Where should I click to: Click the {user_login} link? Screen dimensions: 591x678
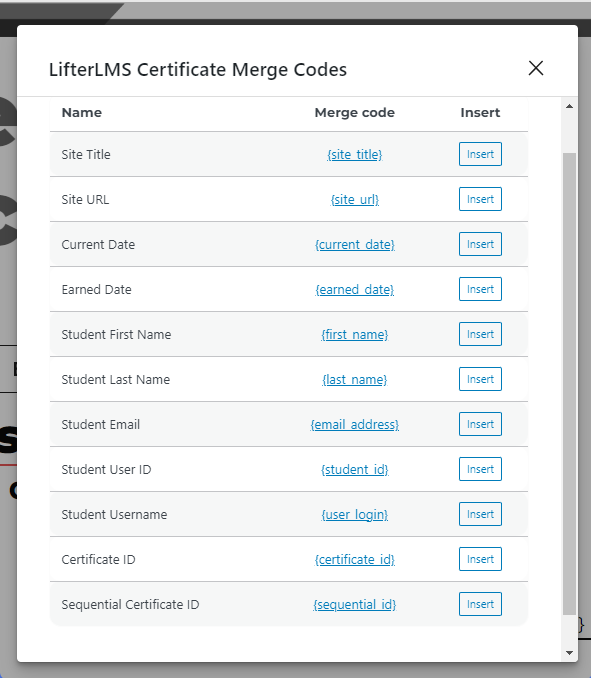[x=355, y=514]
